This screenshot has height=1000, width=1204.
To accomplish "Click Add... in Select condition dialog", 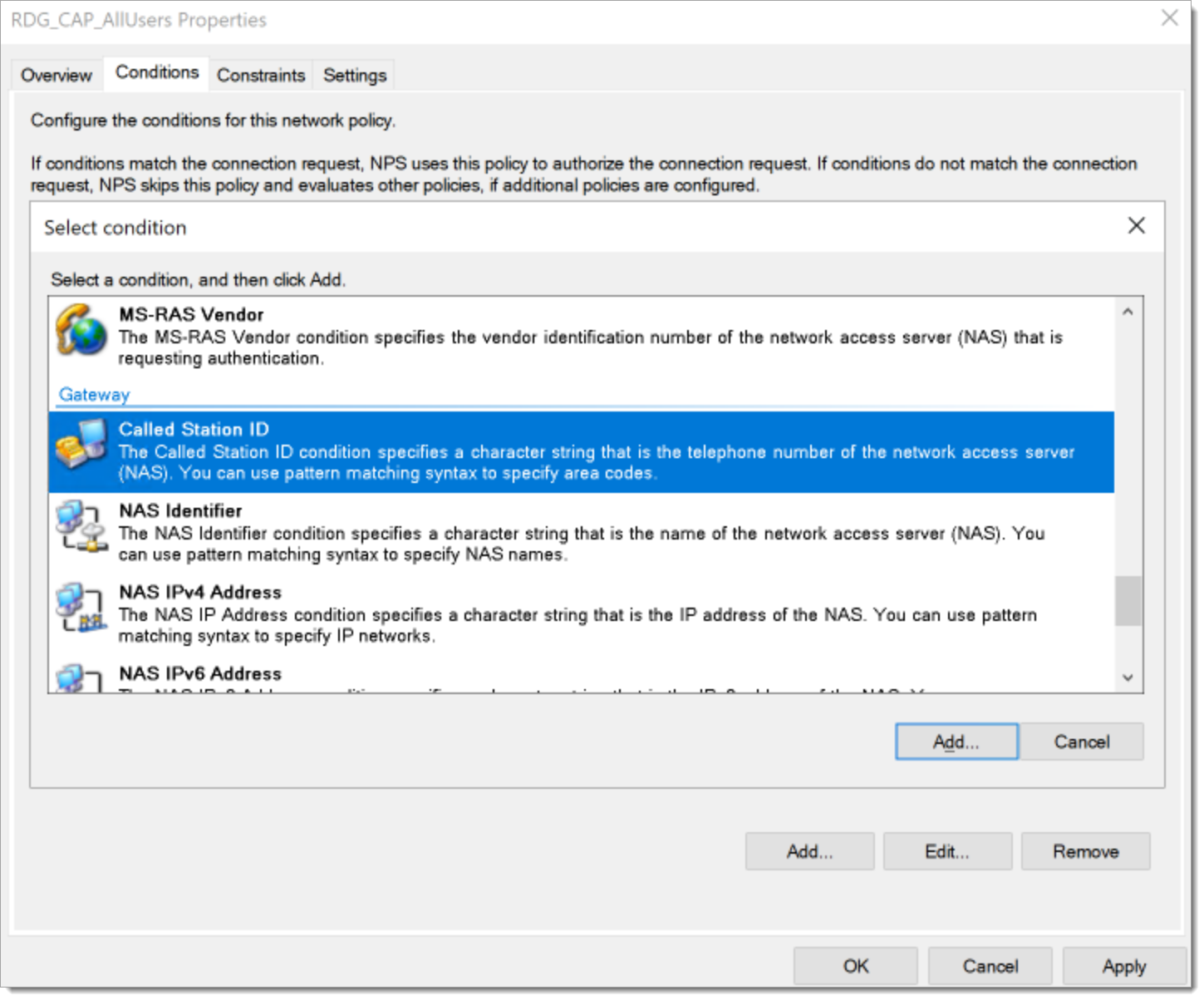I will [956, 741].
